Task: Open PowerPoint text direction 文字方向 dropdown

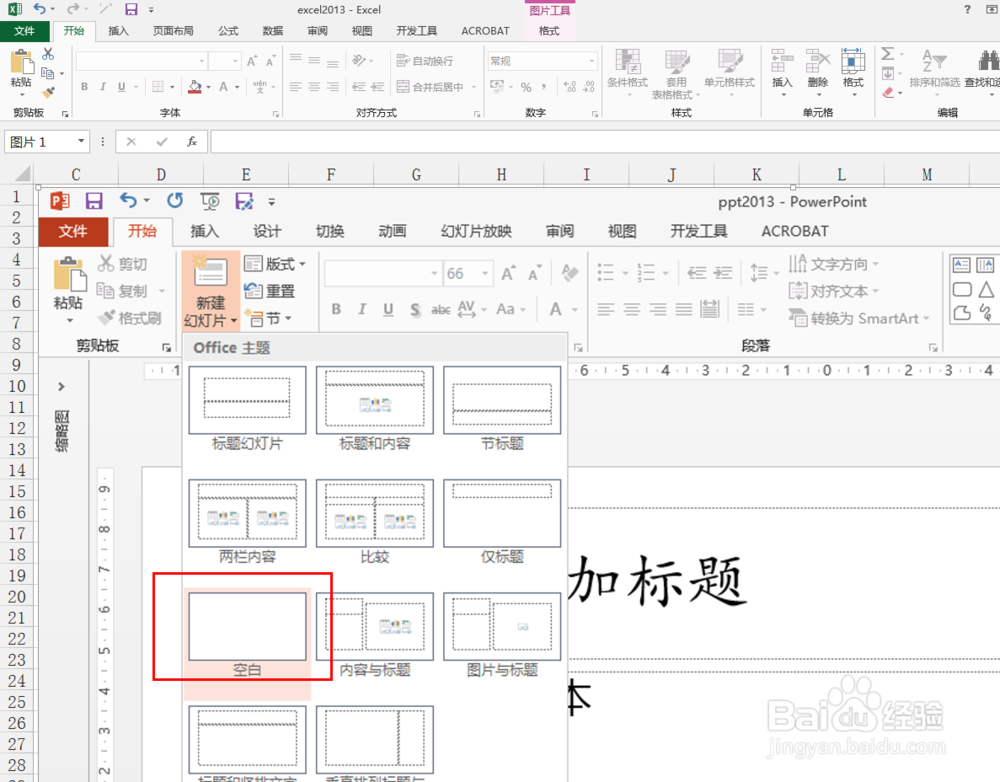Action: coord(834,263)
